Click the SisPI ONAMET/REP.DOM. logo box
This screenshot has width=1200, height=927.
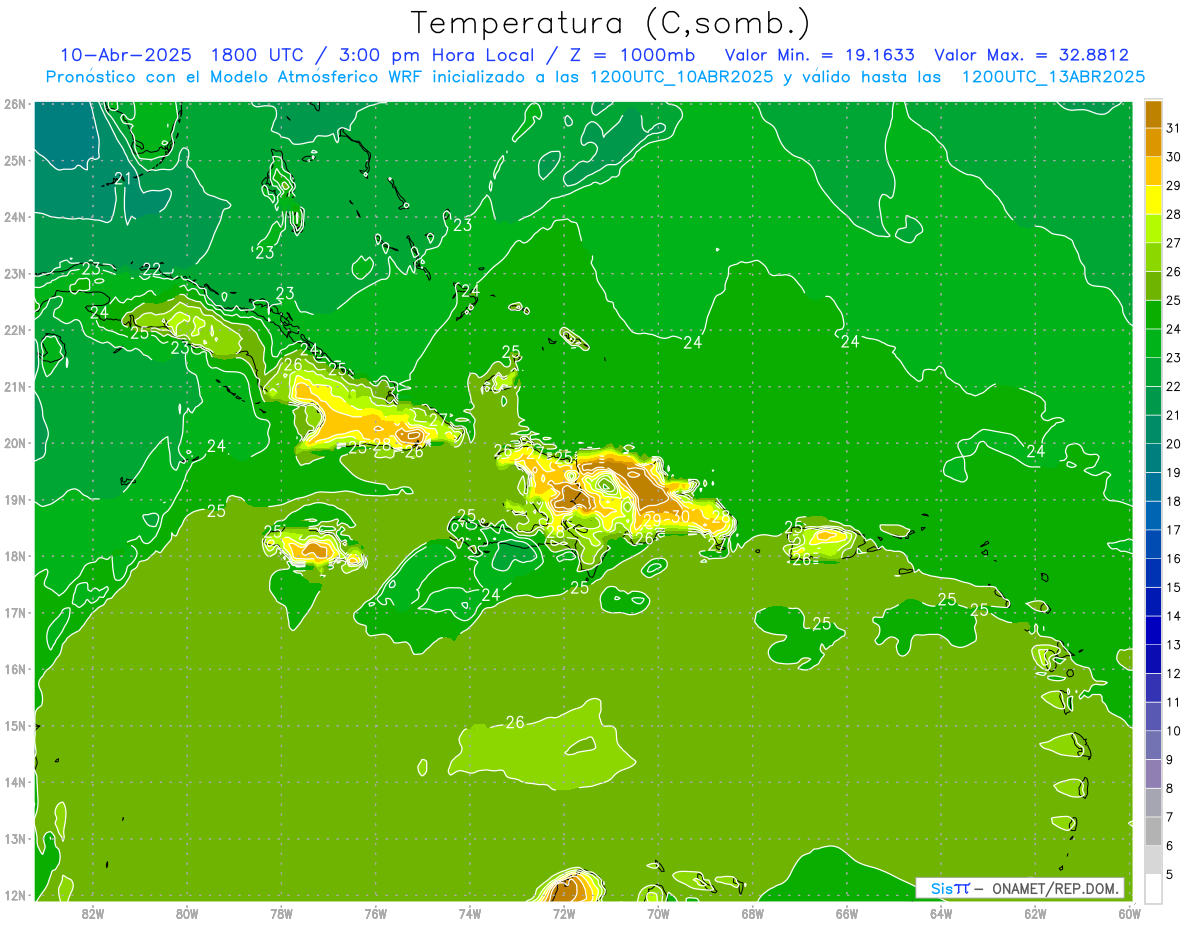1019,888
